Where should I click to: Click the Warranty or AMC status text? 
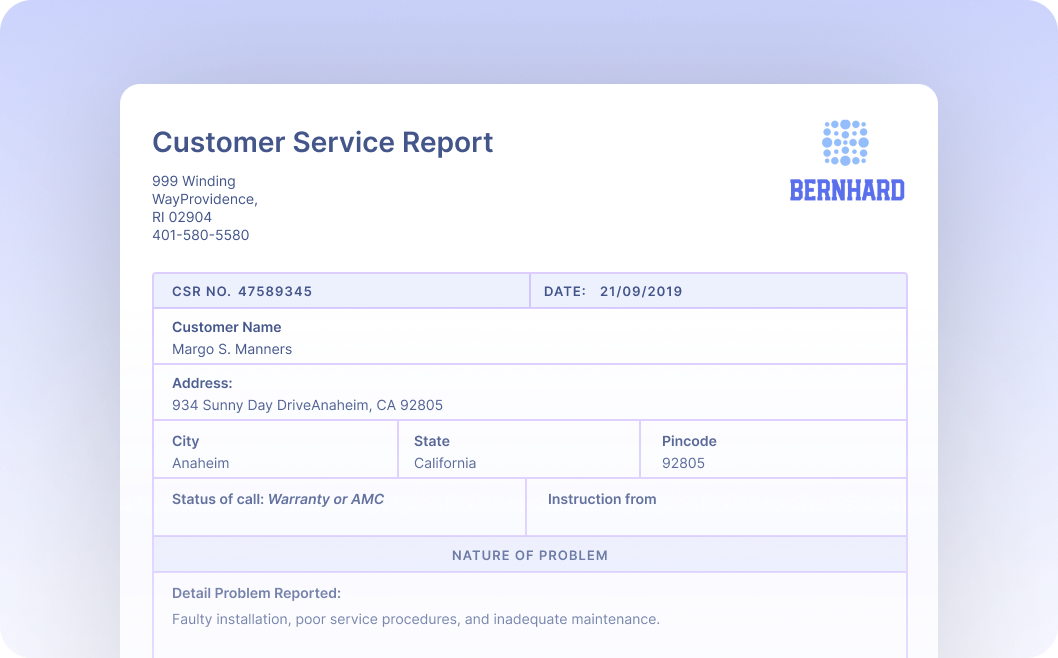pos(326,499)
